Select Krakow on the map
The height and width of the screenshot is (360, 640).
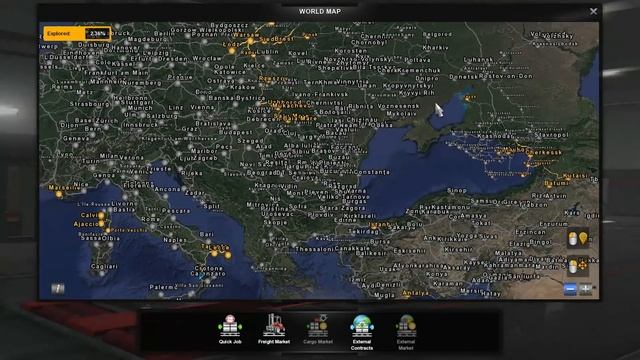tap(242, 87)
